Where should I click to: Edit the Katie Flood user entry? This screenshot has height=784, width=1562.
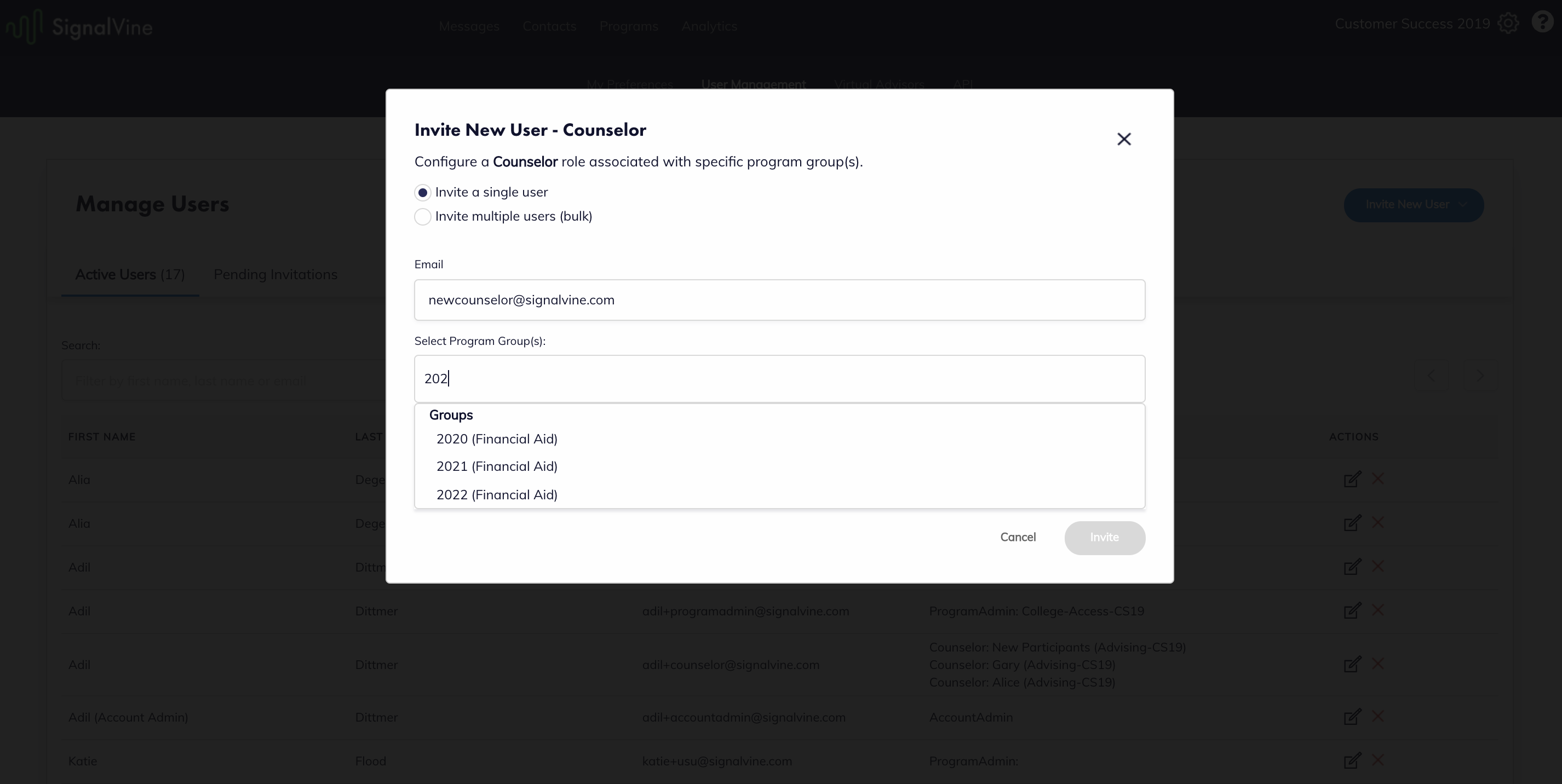coord(1352,761)
